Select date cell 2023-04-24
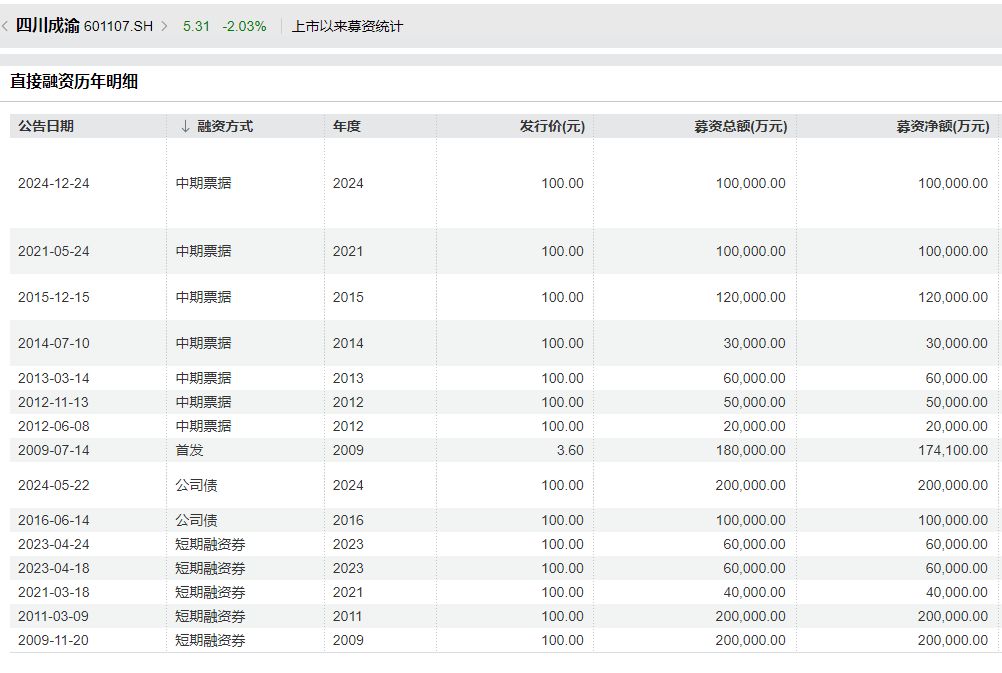Screen dimensions: 1002x673 [54, 545]
